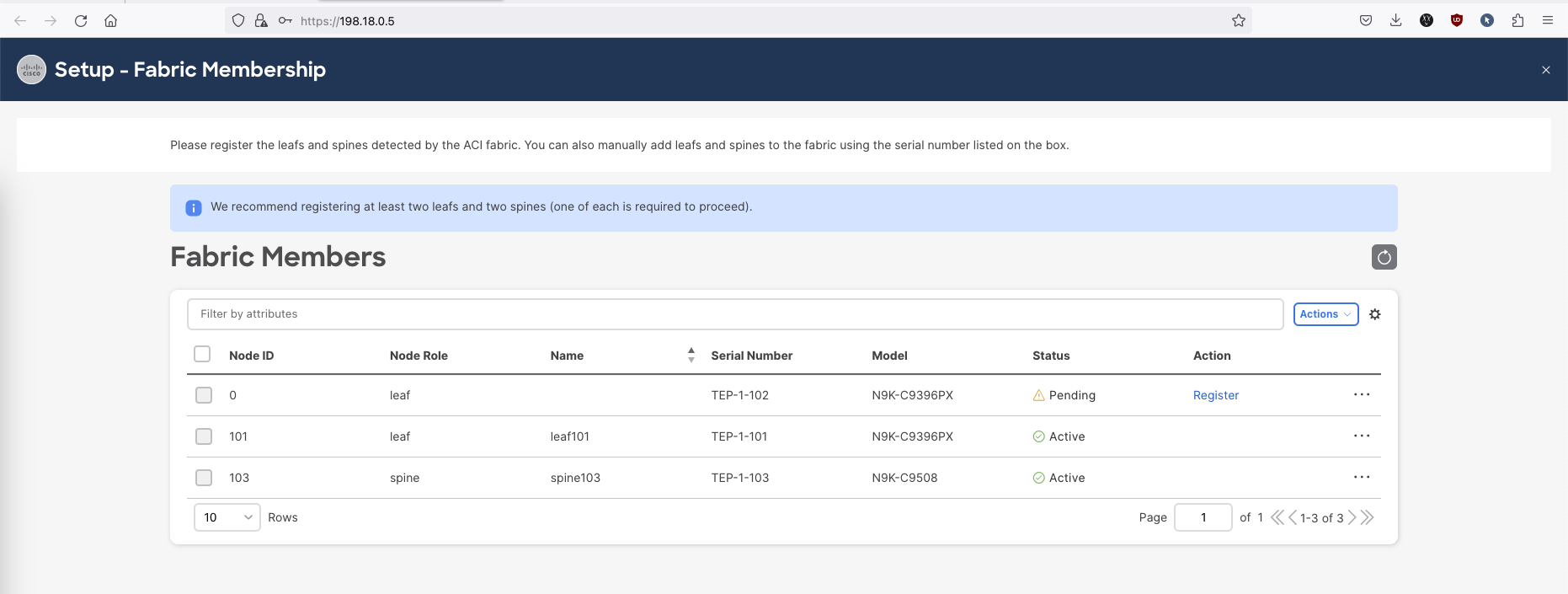Open the rows-per-page dropdown
This screenshot has width=1568, height=594.
(x=227, y=517)
